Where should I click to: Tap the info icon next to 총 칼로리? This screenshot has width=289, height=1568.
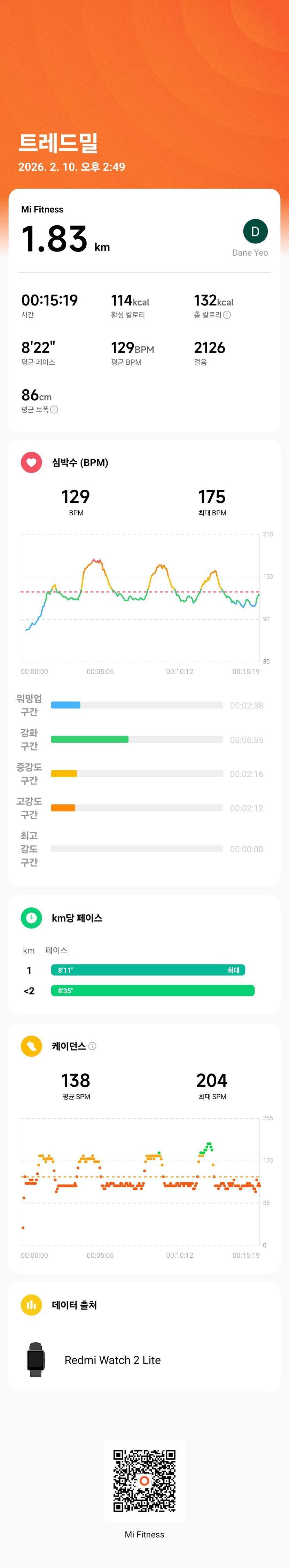tap(227, 315)
